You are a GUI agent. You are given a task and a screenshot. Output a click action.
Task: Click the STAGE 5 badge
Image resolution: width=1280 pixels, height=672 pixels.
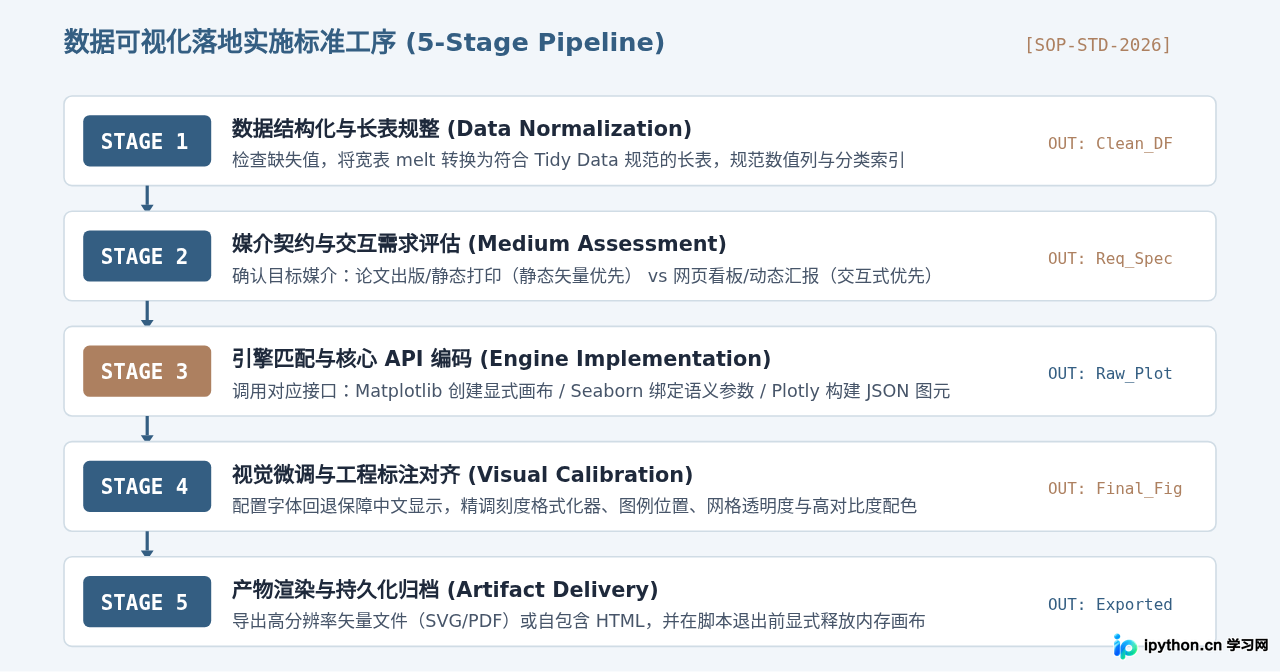(147, 602)
